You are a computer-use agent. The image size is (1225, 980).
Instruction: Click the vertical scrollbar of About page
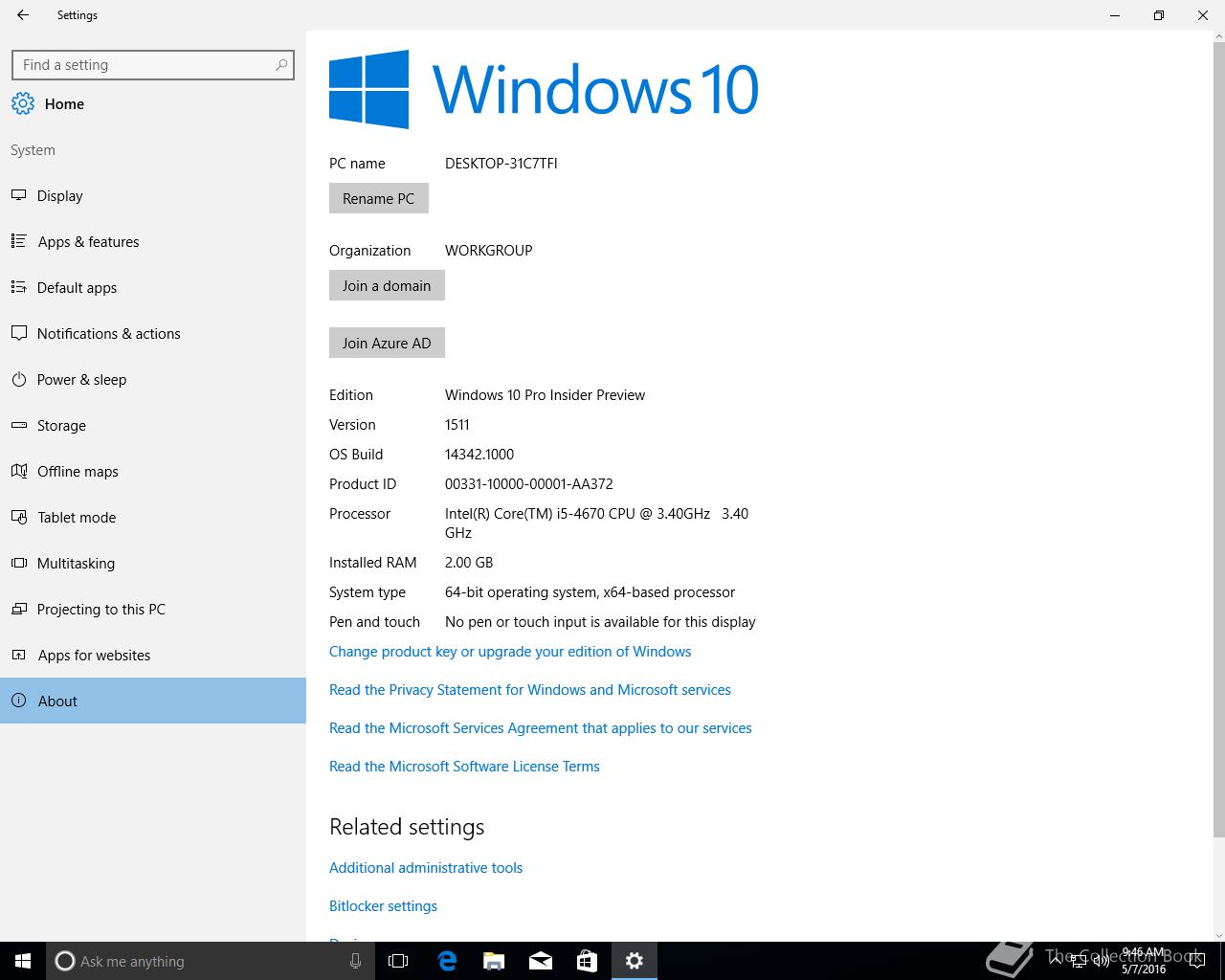pyautogui.click(x=1218, y=440)
